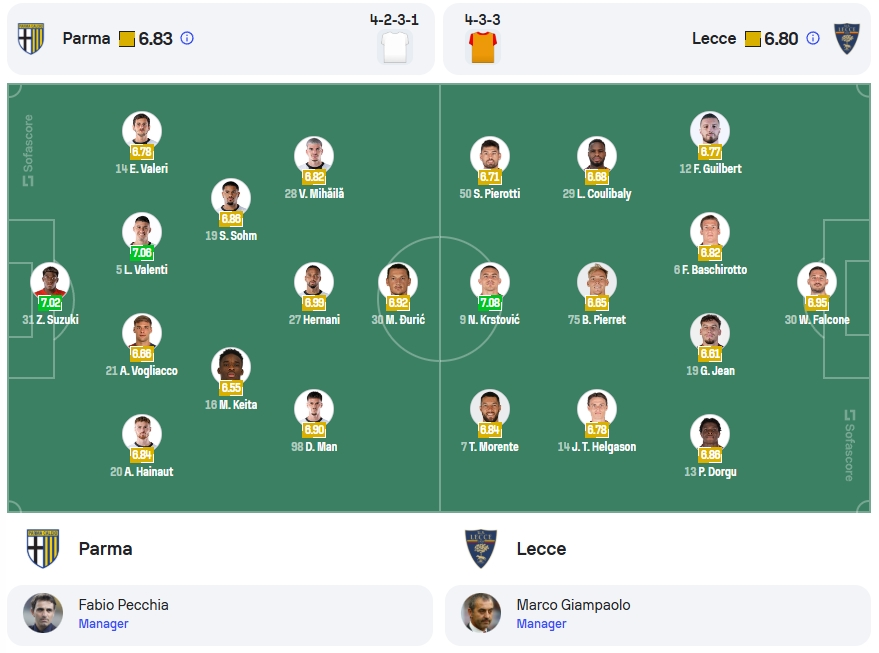Click the Lecce crest above manager section
Viewport: 879px width, 653px height.
pos(481,549)
